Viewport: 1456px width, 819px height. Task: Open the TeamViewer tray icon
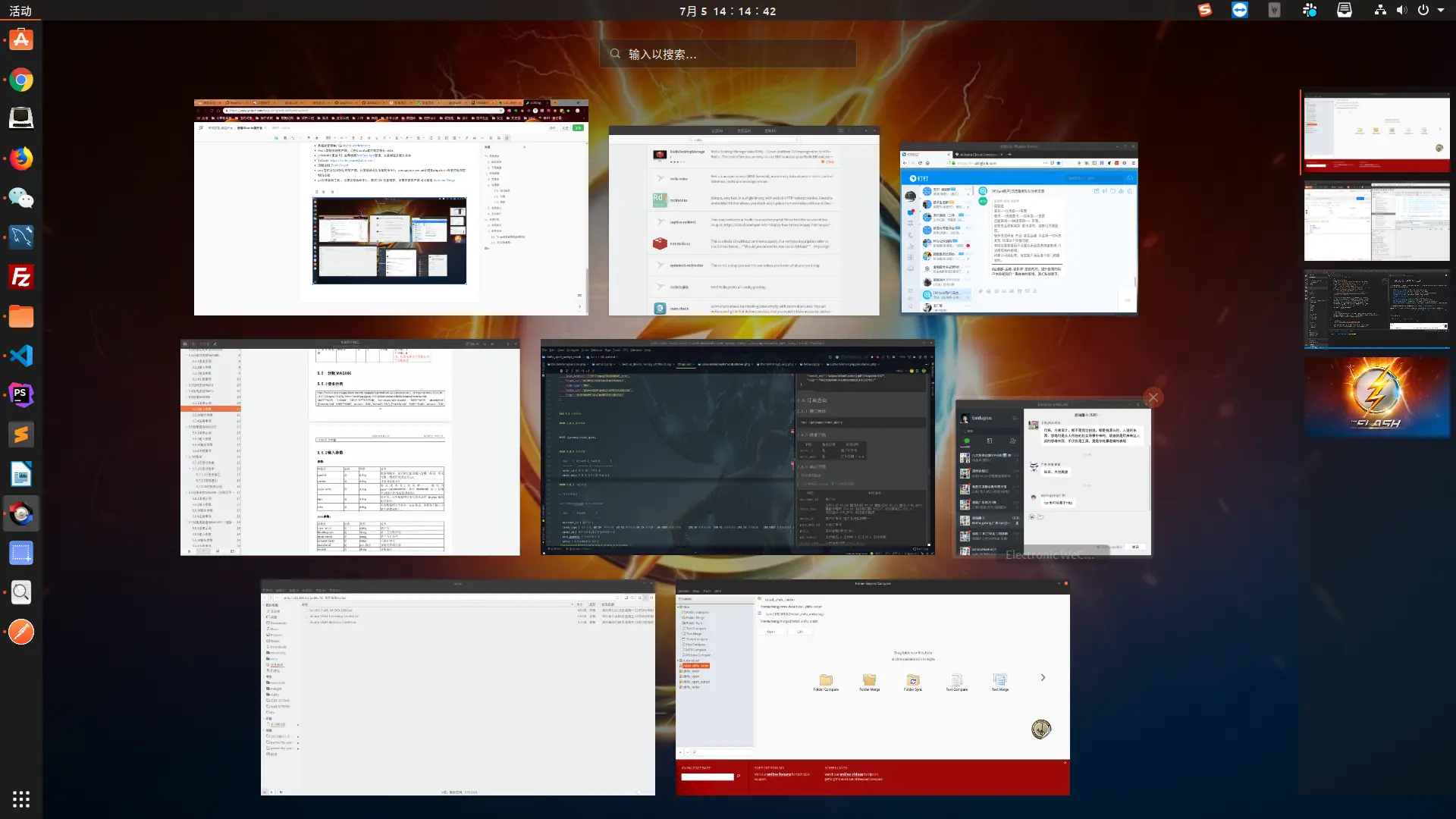pyautogui.click(x=1240, y=10)
